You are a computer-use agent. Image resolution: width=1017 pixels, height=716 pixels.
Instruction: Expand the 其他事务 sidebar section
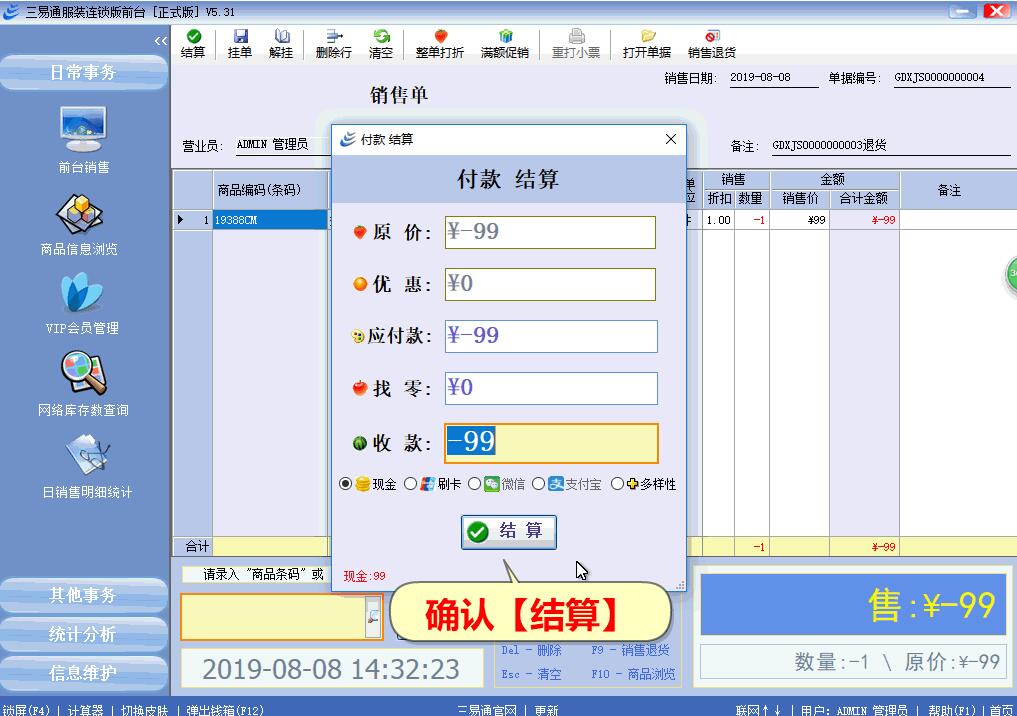click(83, 595)
